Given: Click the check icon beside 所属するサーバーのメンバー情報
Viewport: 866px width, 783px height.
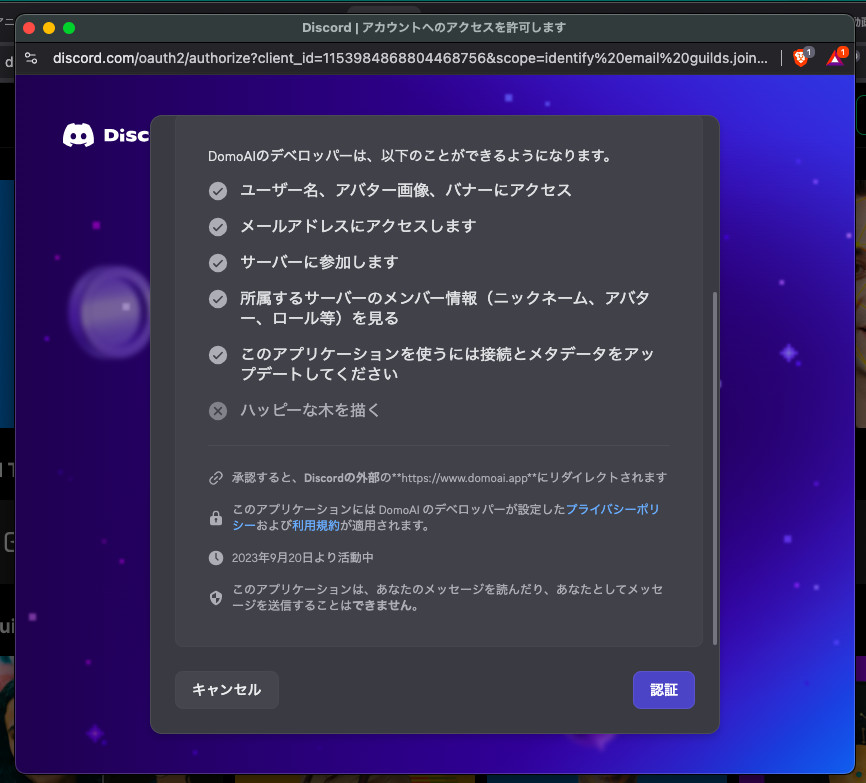Looking at the screenshot, I should (x=218, y=299).
